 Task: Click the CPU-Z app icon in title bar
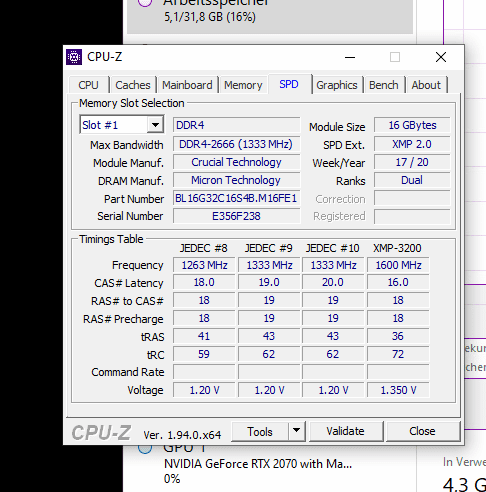(x=74, y=57)
